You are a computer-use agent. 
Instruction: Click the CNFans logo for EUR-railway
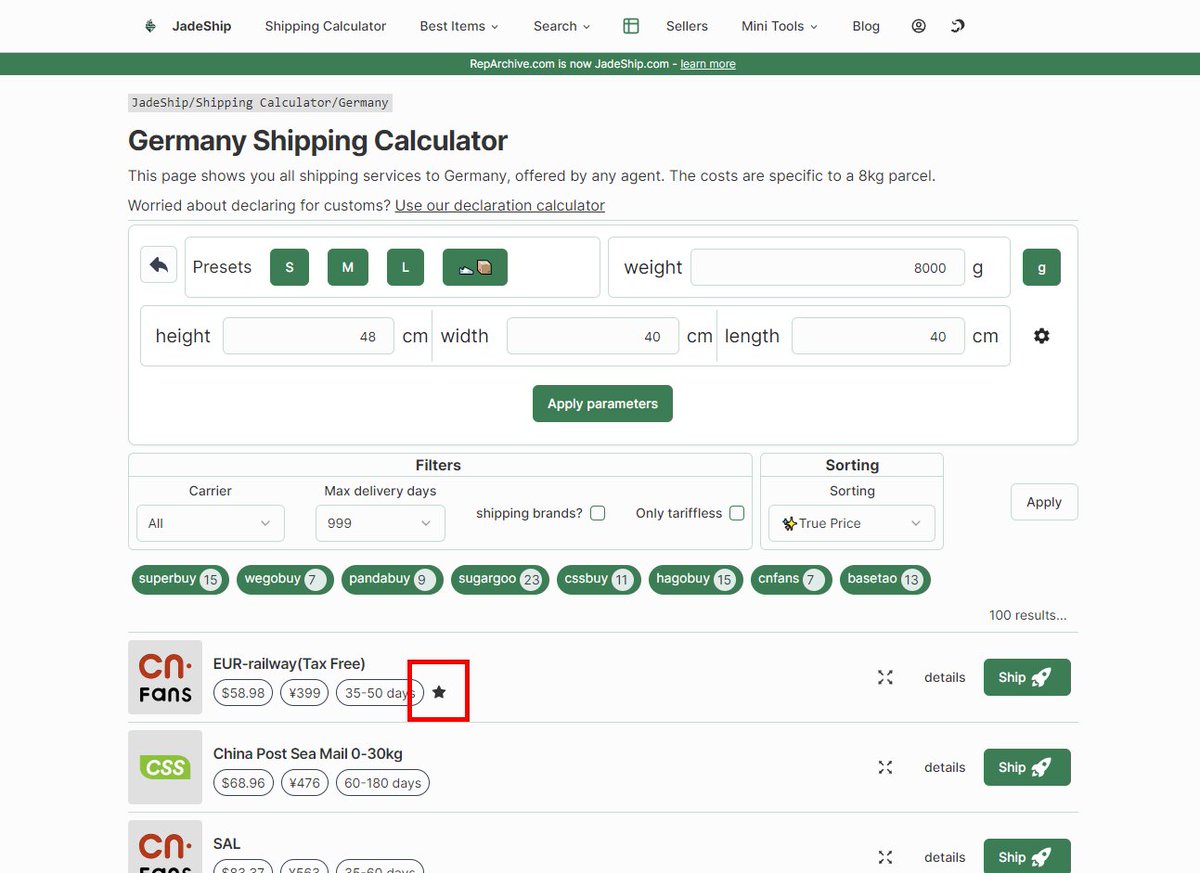pos(165,677)
